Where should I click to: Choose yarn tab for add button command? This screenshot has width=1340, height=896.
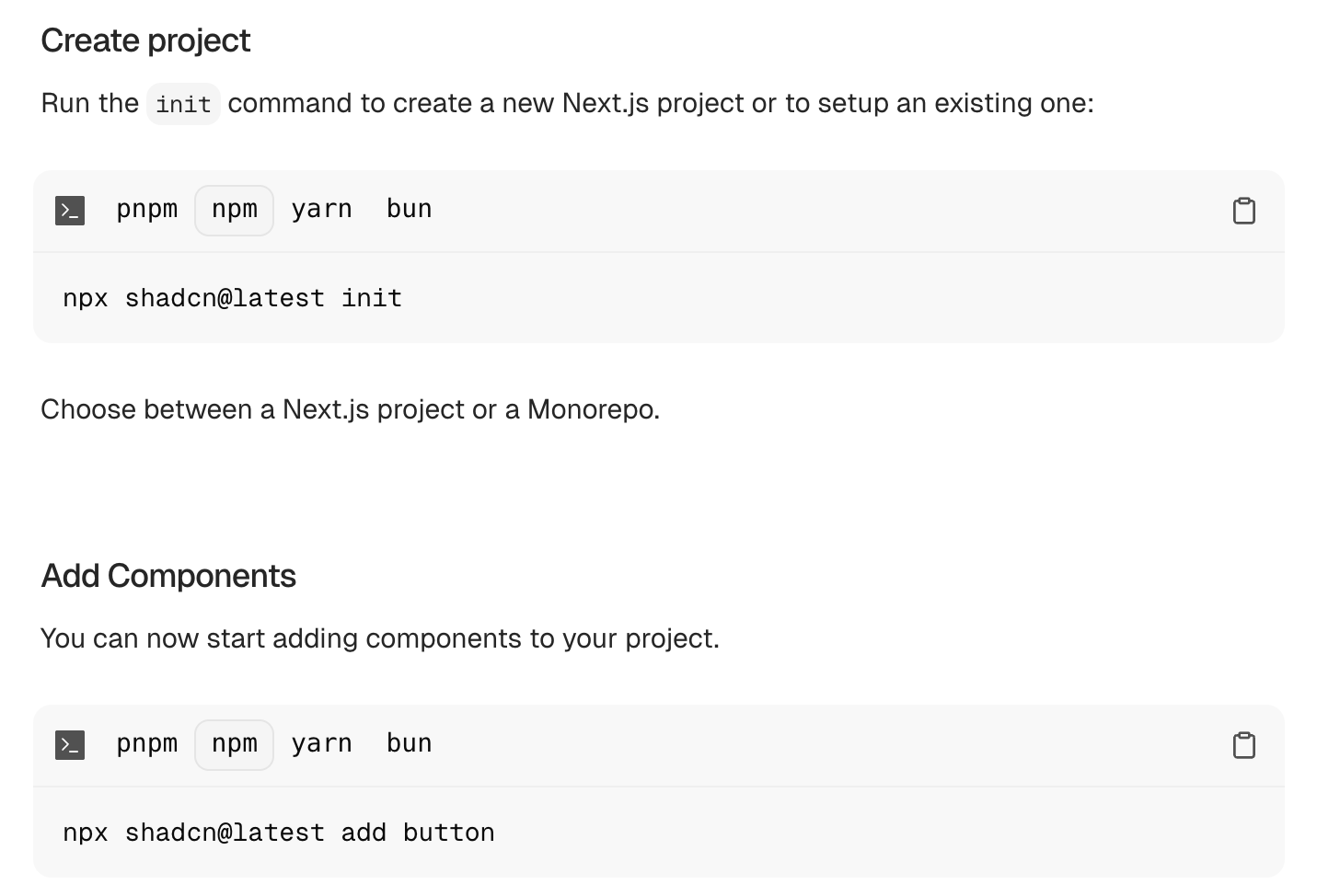click(321, 744)
